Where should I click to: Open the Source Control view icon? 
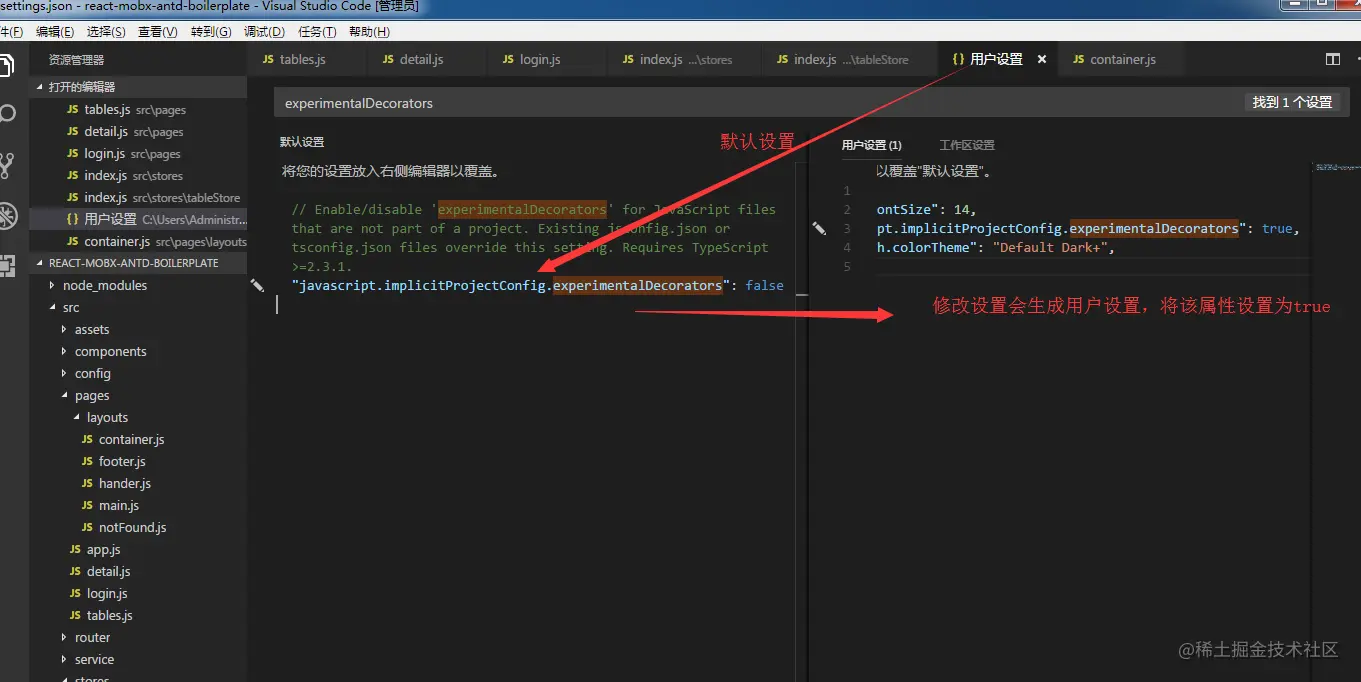(x=6, y=165)
